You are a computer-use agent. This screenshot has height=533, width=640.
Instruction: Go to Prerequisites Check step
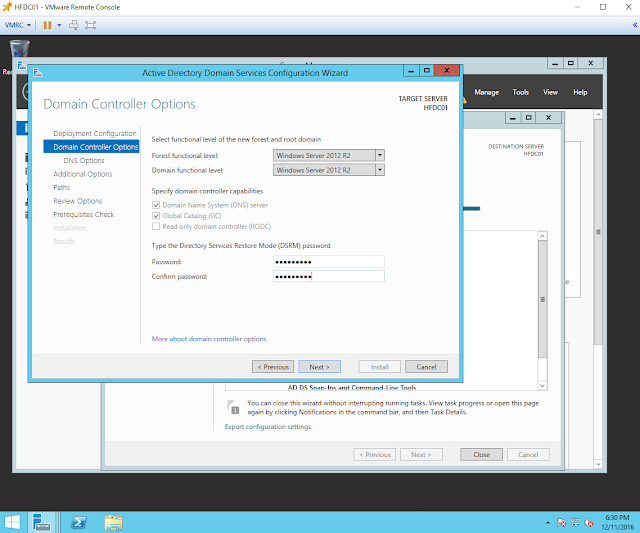[x=84, y=214]
